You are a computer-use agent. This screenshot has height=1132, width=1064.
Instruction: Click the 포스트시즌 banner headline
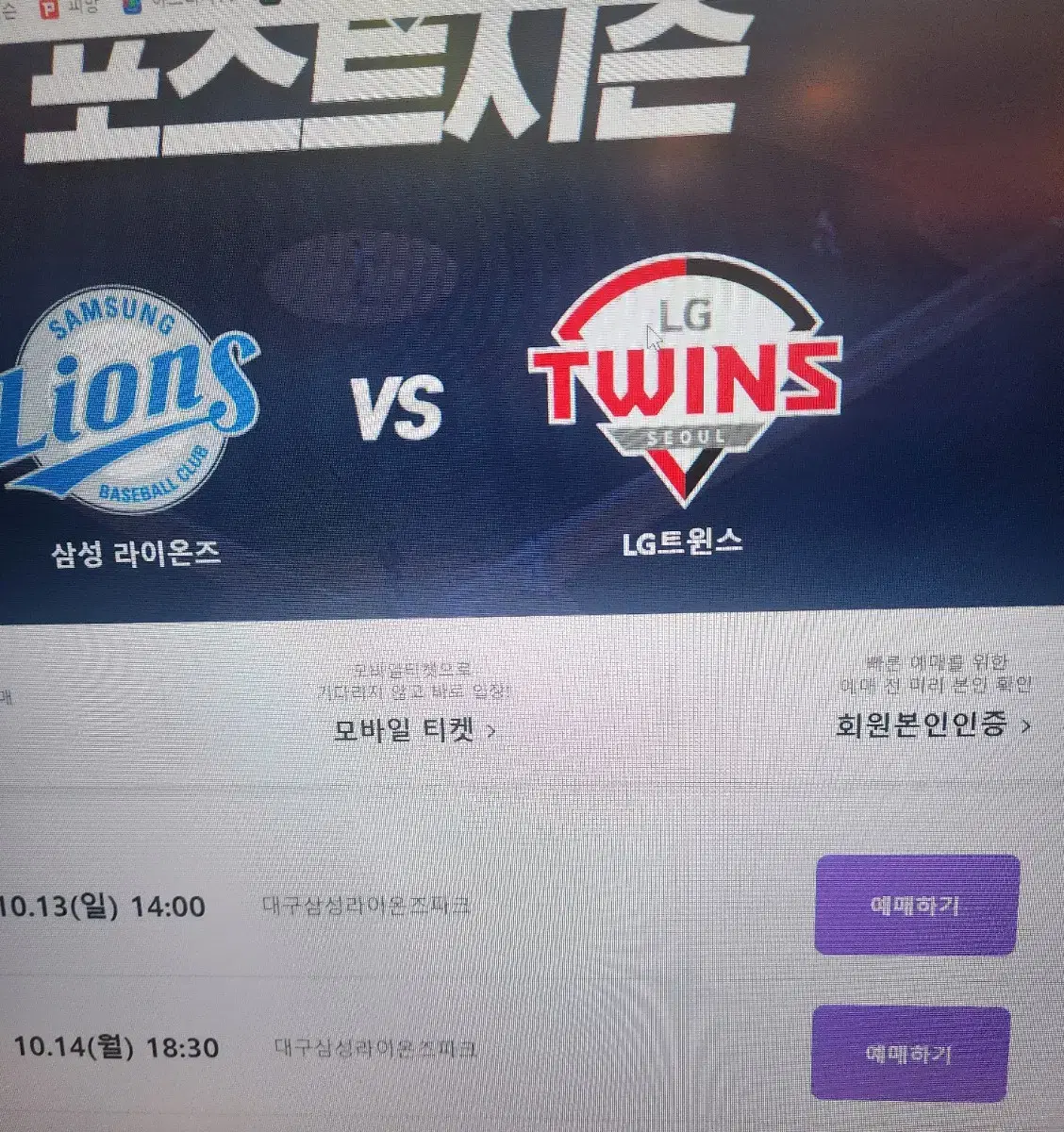pyautogui.click(x=387, y=75)
